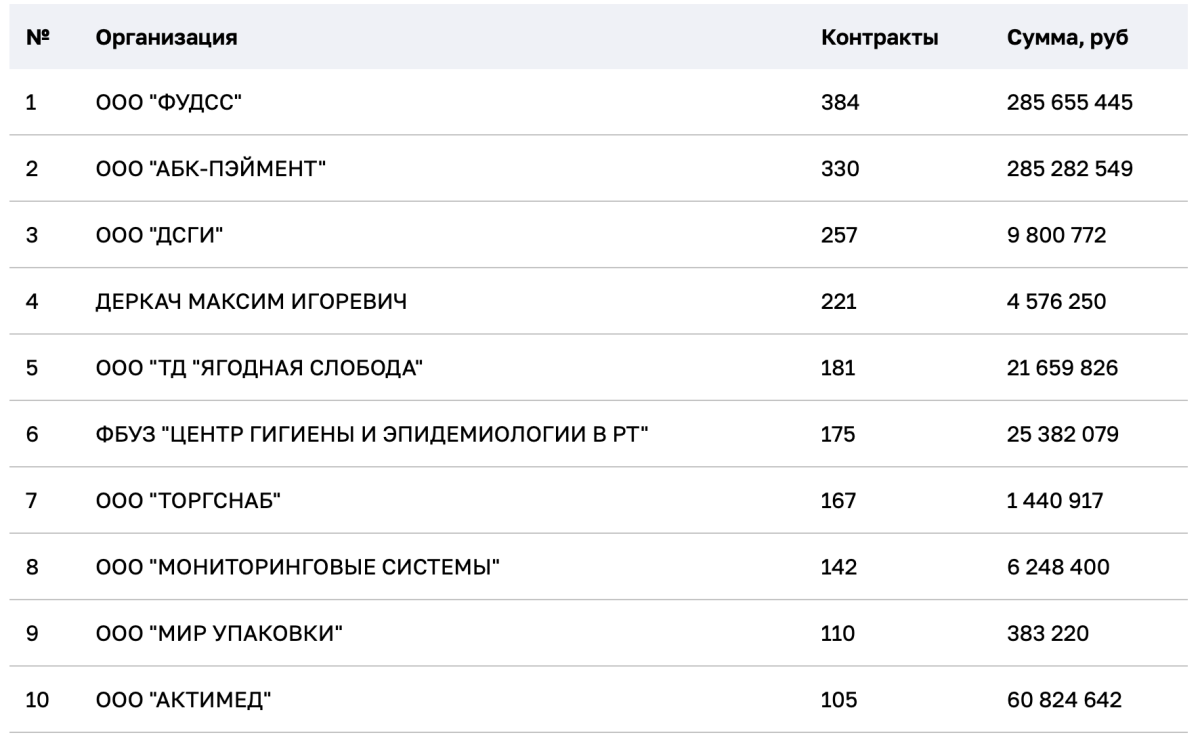Click the 384 contracts count cell
The height and width of the screenshot is (752, 1200).
pyautogui.click(x=840, y=102)
